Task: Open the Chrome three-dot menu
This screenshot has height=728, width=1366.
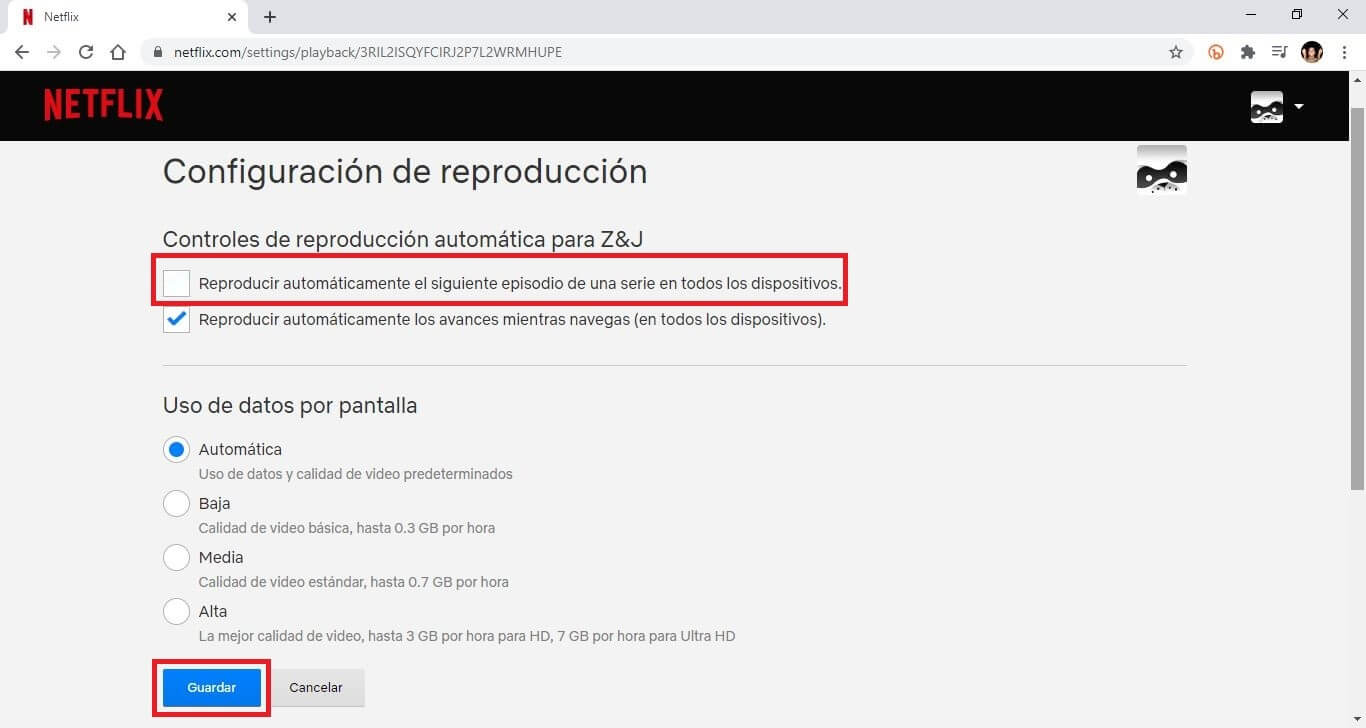Action: pos(1344,52)
